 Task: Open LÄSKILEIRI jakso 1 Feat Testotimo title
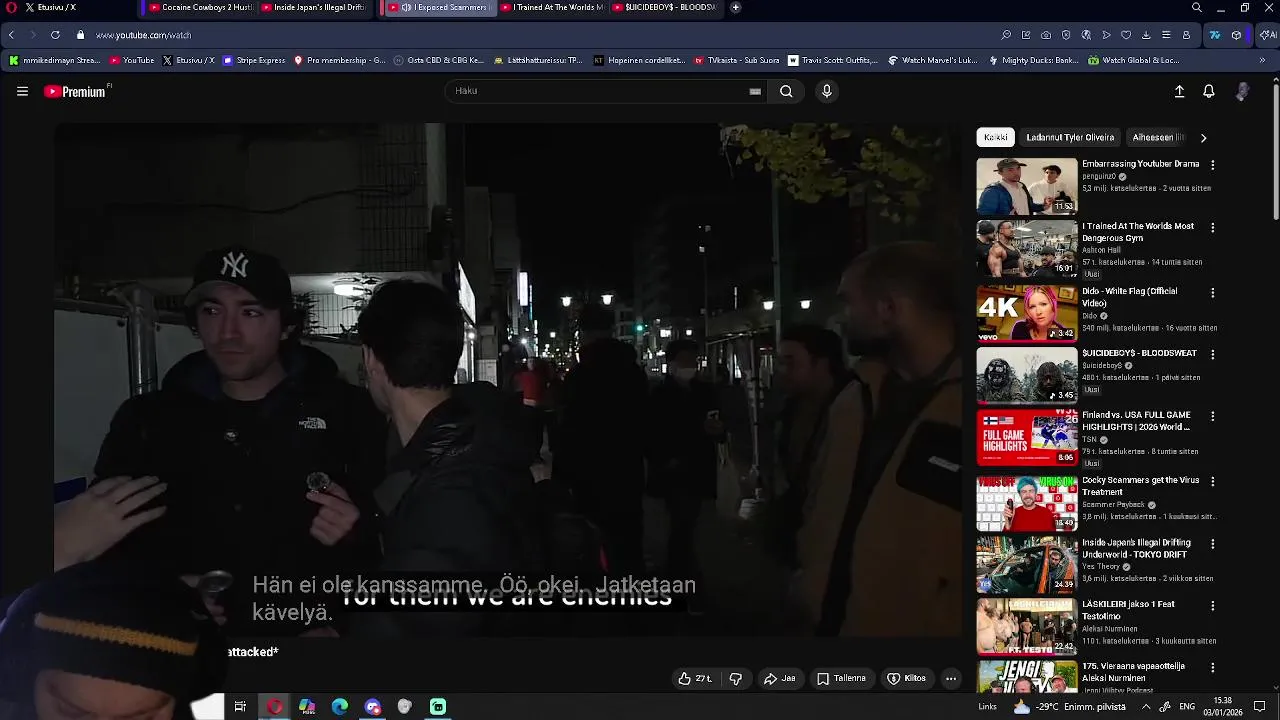point(1128,610)
